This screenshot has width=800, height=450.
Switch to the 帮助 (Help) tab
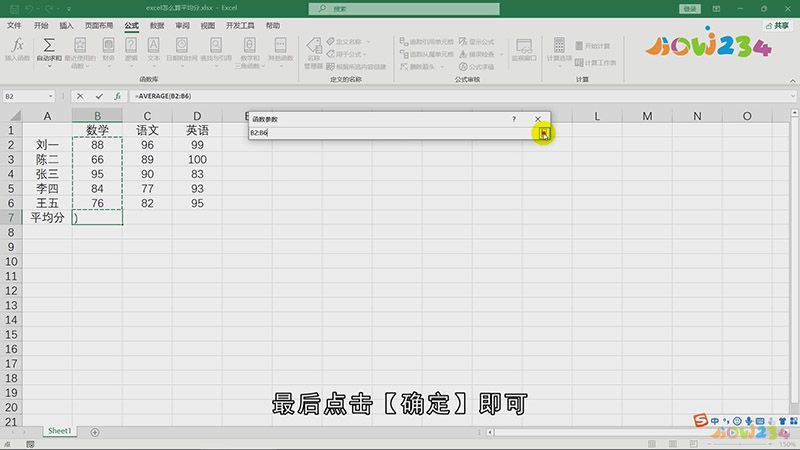point(273,26)
